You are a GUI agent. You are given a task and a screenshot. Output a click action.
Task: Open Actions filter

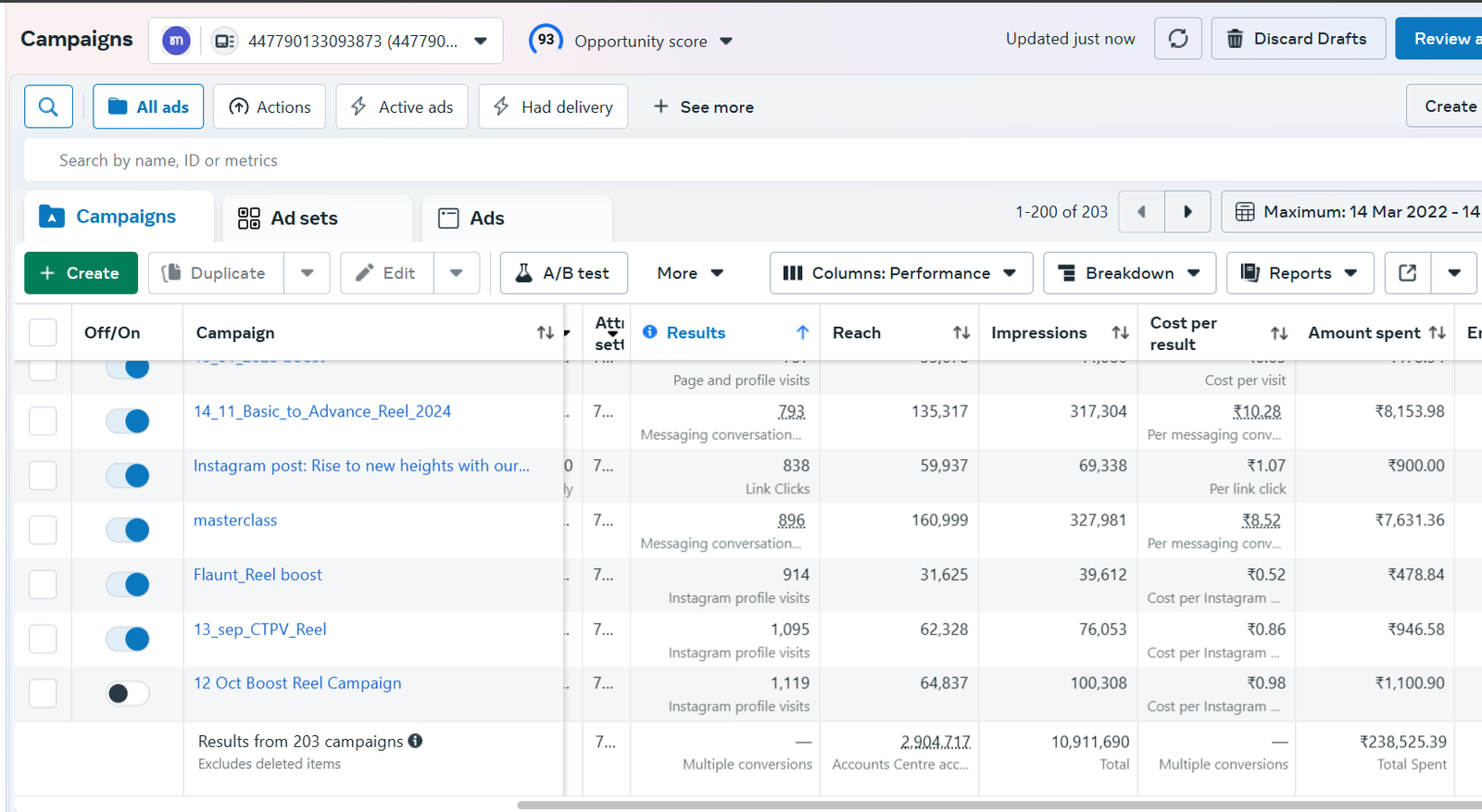(x=270, y=106)
